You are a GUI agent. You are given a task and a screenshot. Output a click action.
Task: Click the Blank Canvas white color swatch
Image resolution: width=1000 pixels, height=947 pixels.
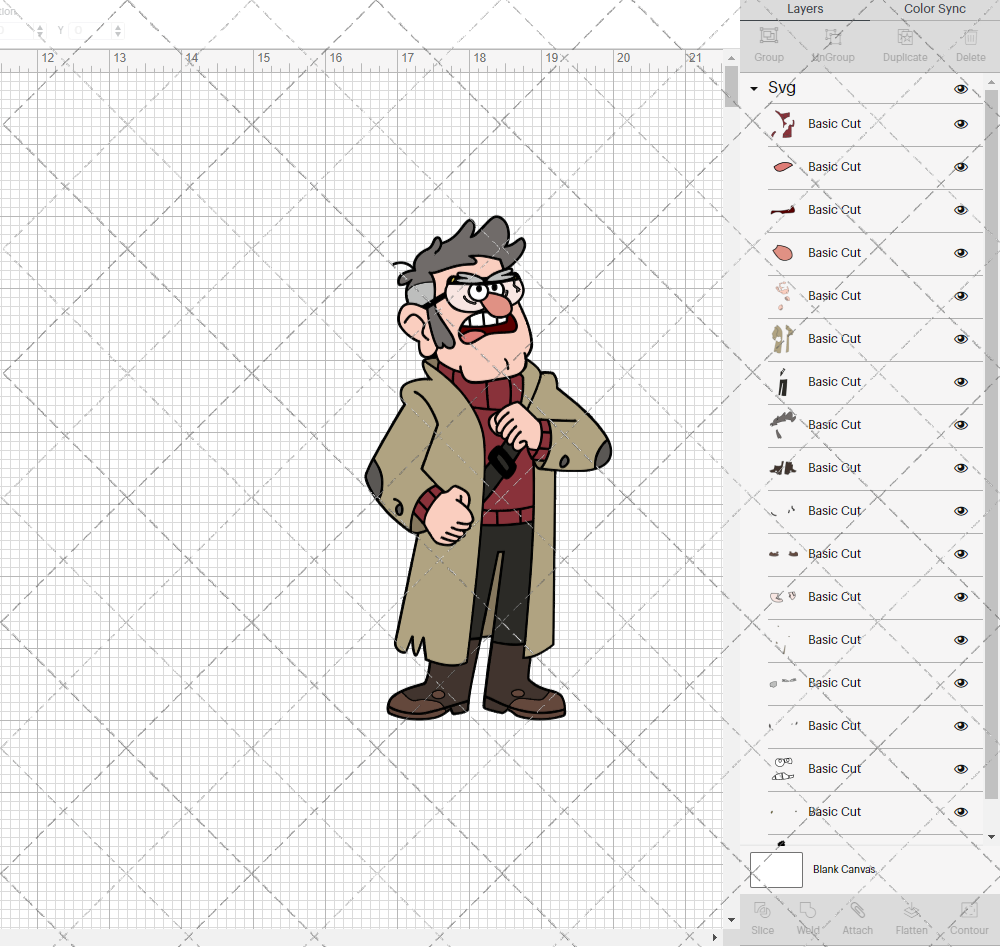pyautogui.click(x=776, y=870)
